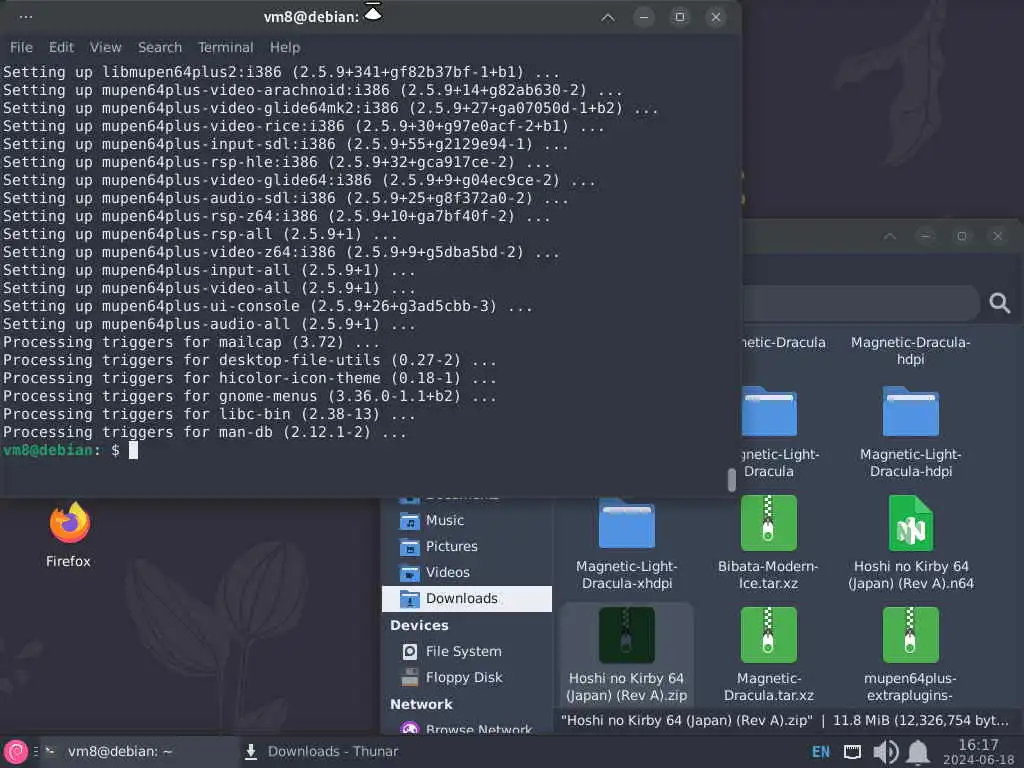This screenshot has width=1024, height=768.
Task: Click the Thunar status bar file info
Action: (784, 720)
